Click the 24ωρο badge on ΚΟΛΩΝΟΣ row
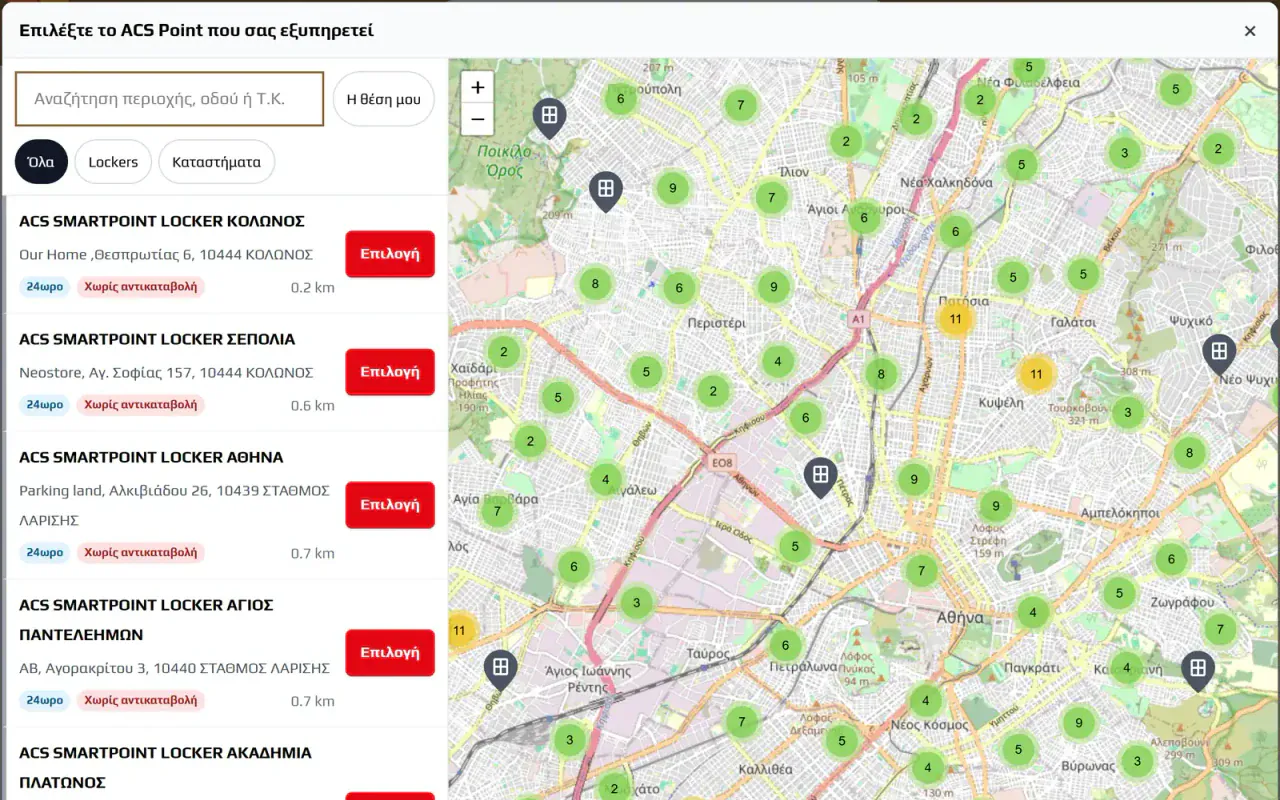Image resolution: width=1280 pixels, height=800 pixels. tap(45, 287)
